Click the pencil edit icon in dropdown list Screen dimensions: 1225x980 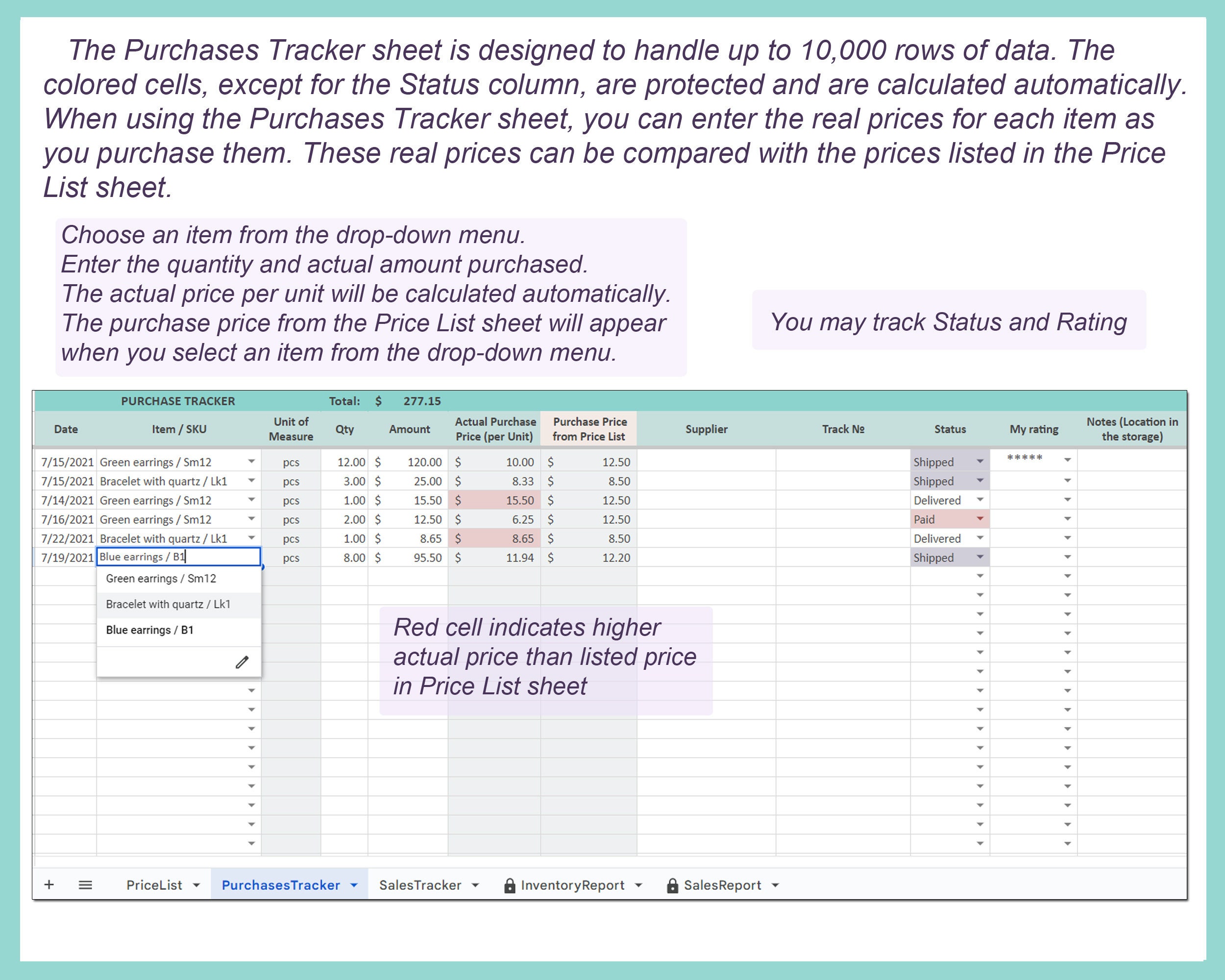242,662
